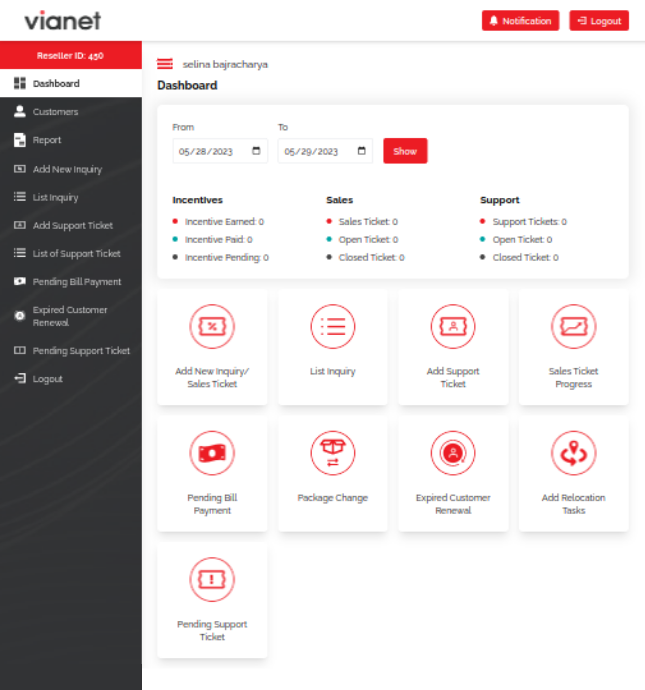The image size is (645, 690).
Task: Open the Add Relocation Tasks card icon
Action: (573, 453)
